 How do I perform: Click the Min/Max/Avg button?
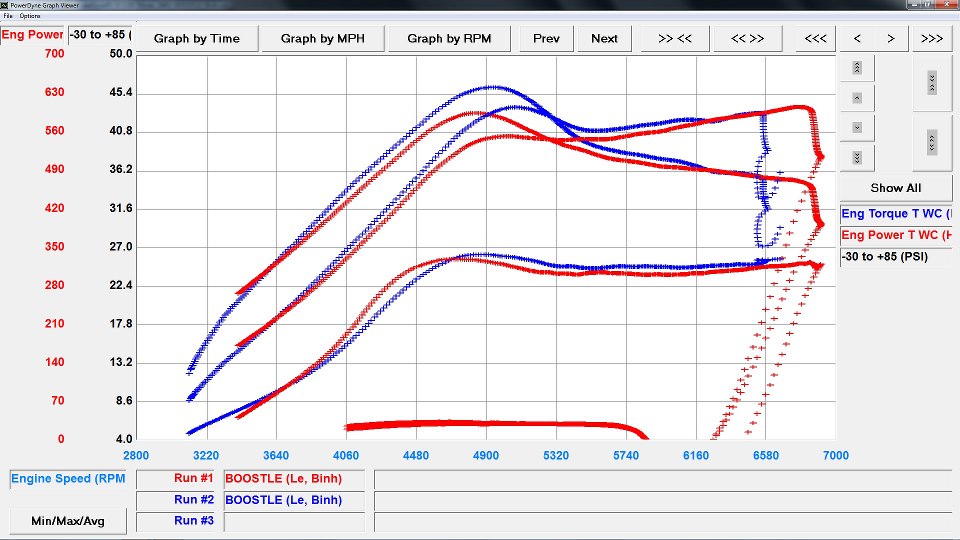(70, 521)
